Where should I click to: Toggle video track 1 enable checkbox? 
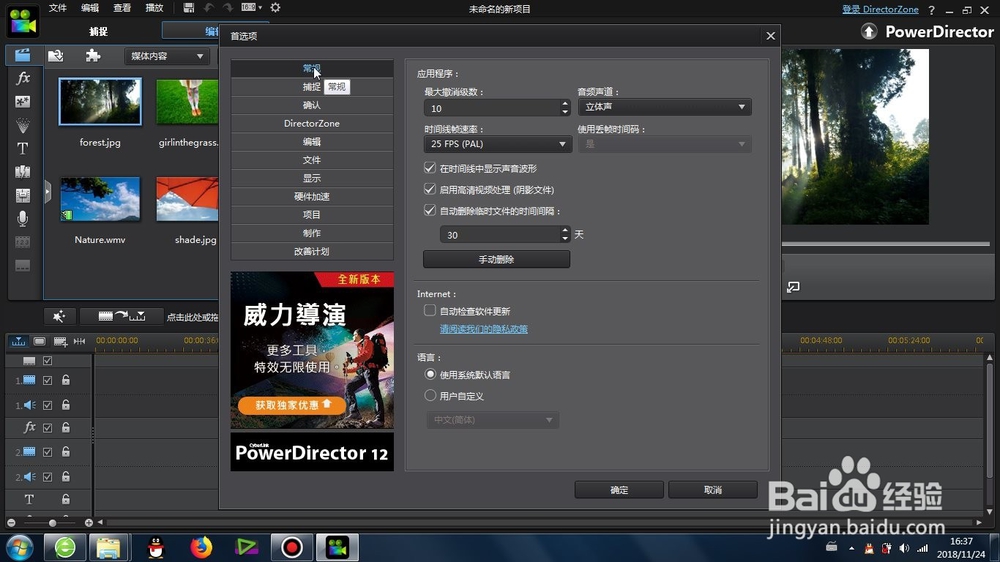click(47, 380)
